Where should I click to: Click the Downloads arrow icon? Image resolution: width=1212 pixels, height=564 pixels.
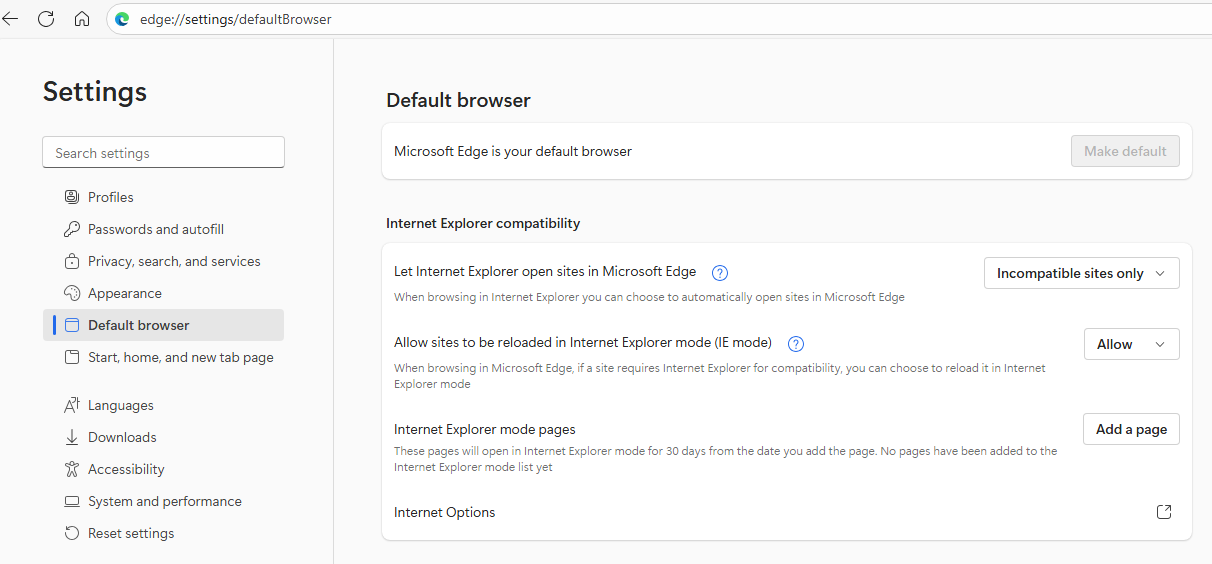click(x=72, y=437)
